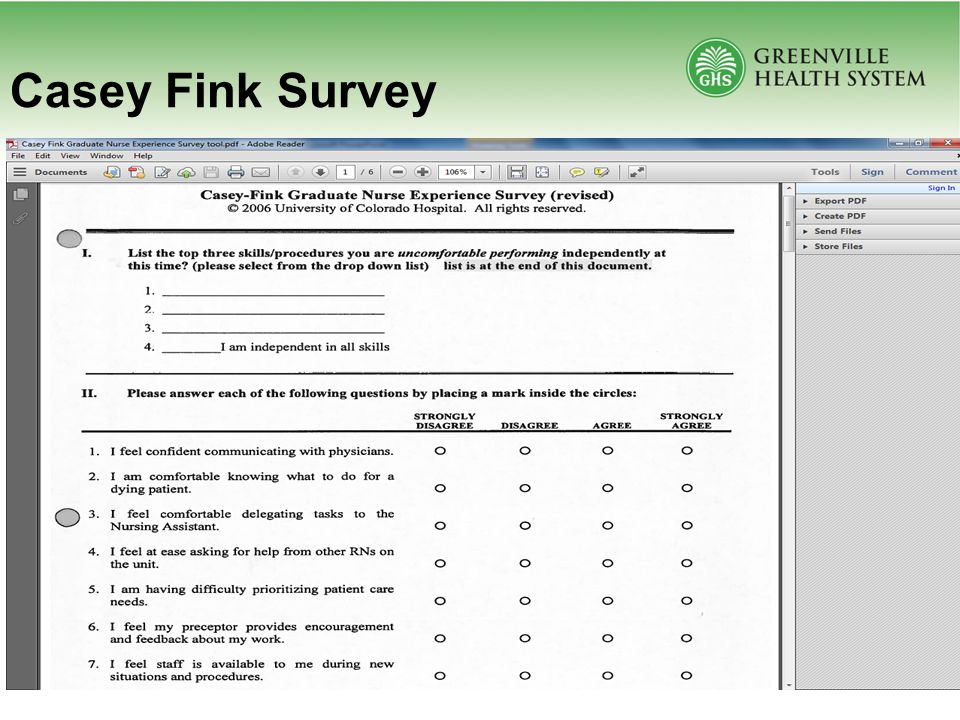Open the zoom level dropdown arrow

483,172
